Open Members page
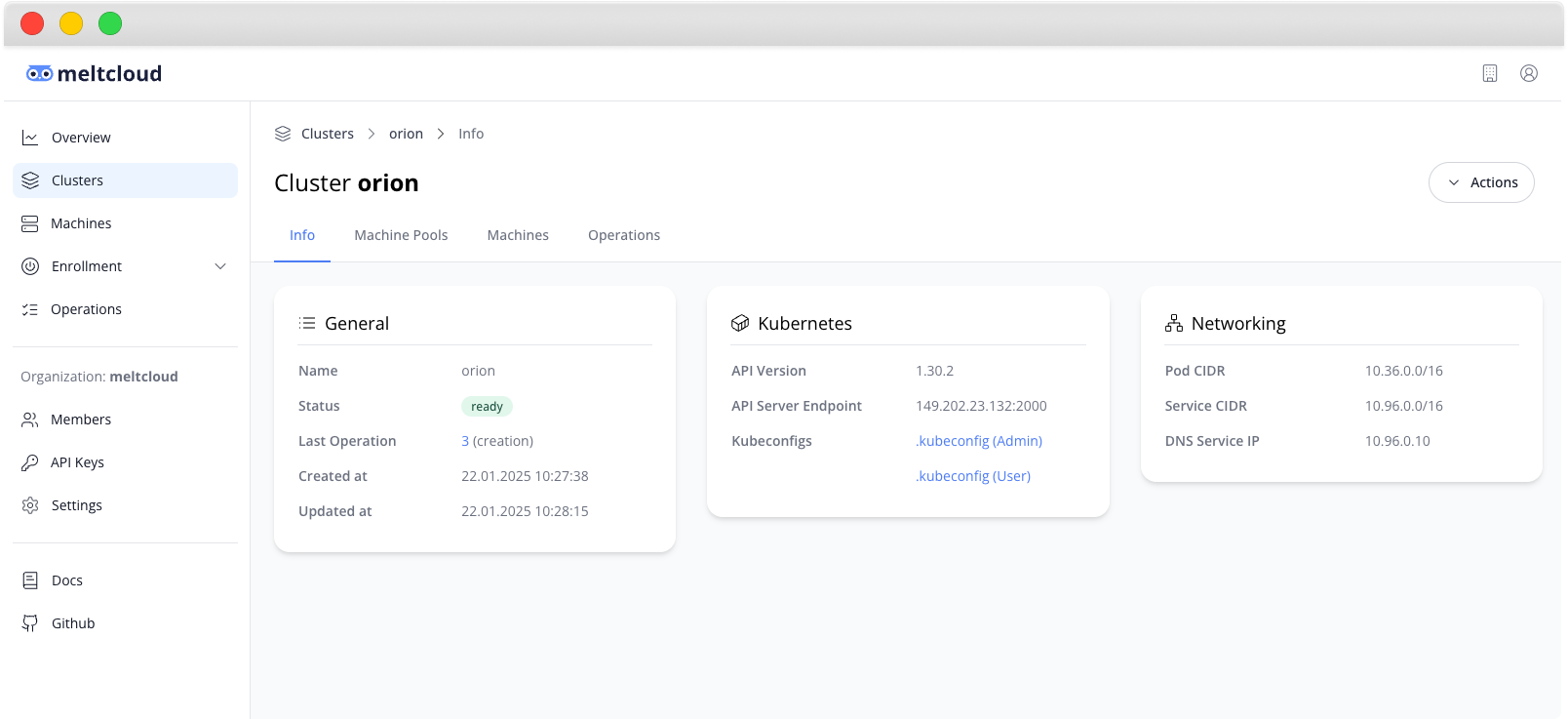1568x719 pixels. (125, 419)
